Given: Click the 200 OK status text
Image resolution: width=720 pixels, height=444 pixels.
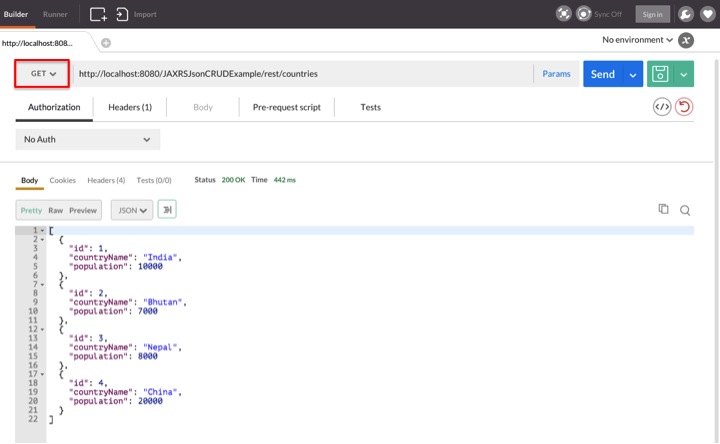Looking at the screenshot, I should point(233,180).
